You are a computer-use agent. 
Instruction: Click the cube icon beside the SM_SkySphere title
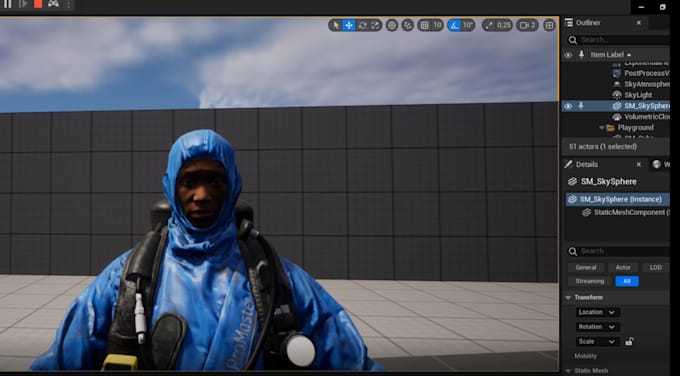[572, 182]
